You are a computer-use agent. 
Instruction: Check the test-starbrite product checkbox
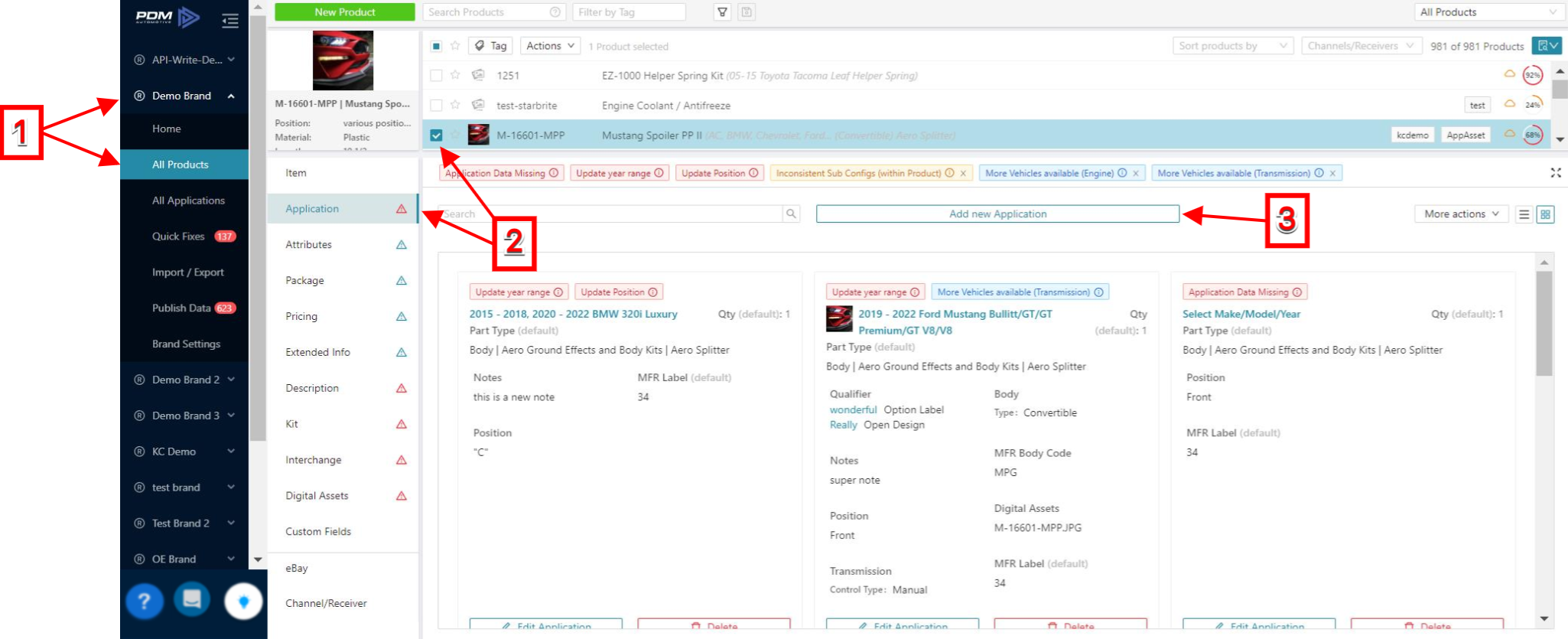(x=436, y=105)
